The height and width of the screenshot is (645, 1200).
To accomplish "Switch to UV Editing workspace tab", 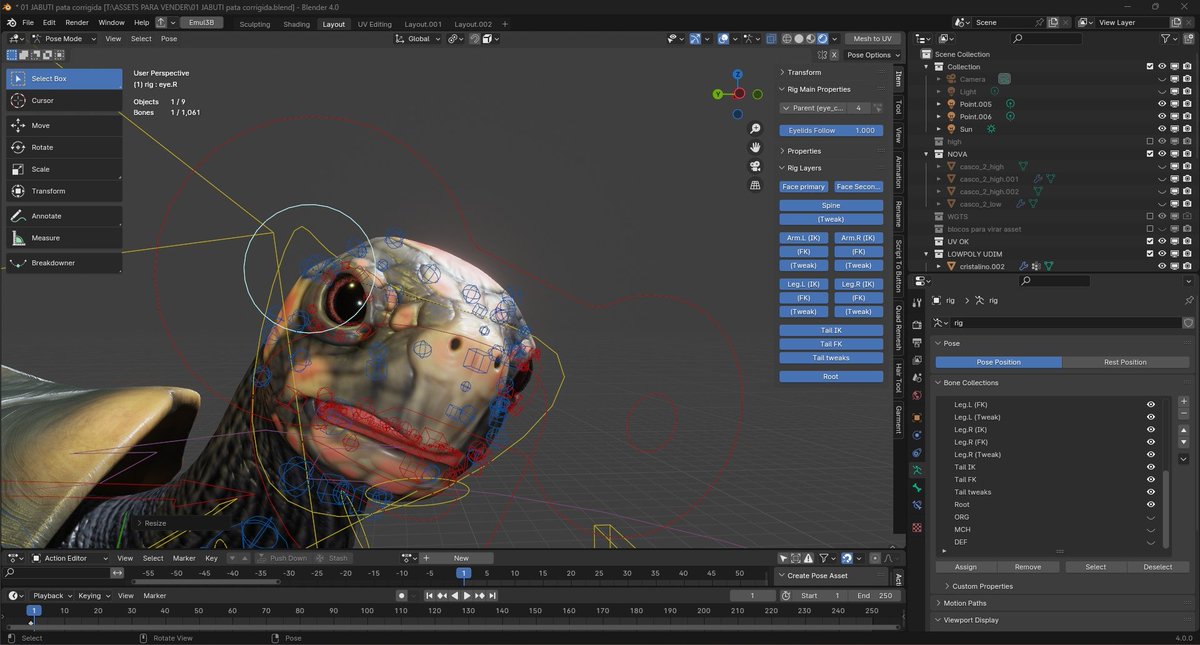I will point(375,24).
